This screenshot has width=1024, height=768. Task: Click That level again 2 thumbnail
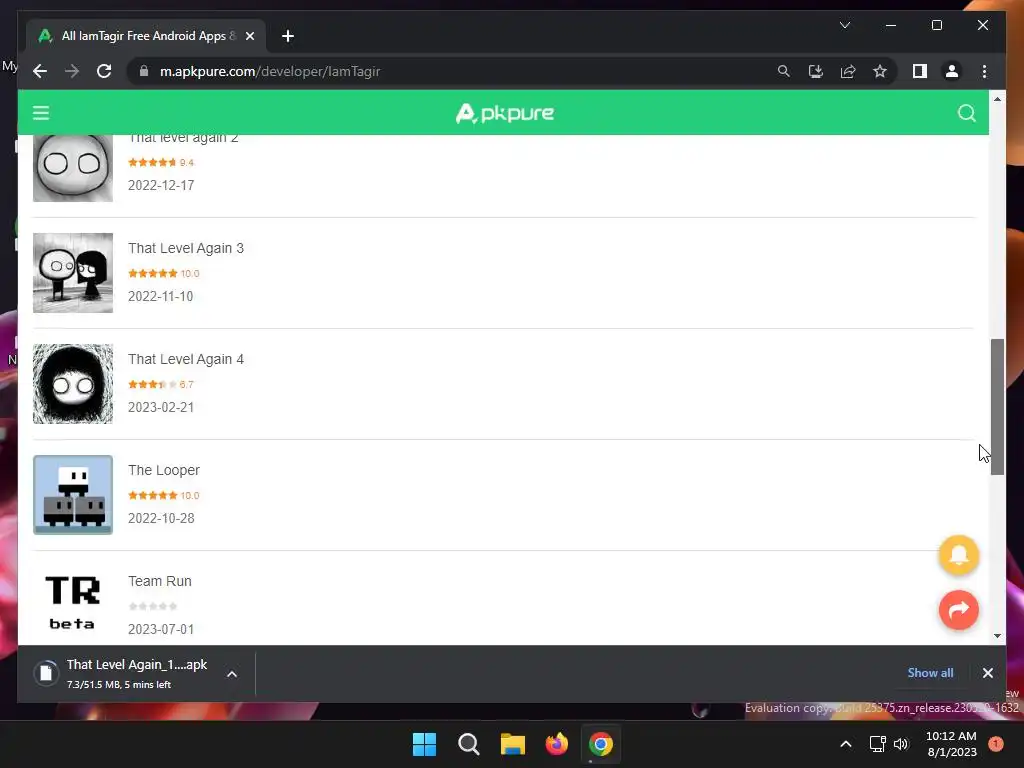pos(72,168)
